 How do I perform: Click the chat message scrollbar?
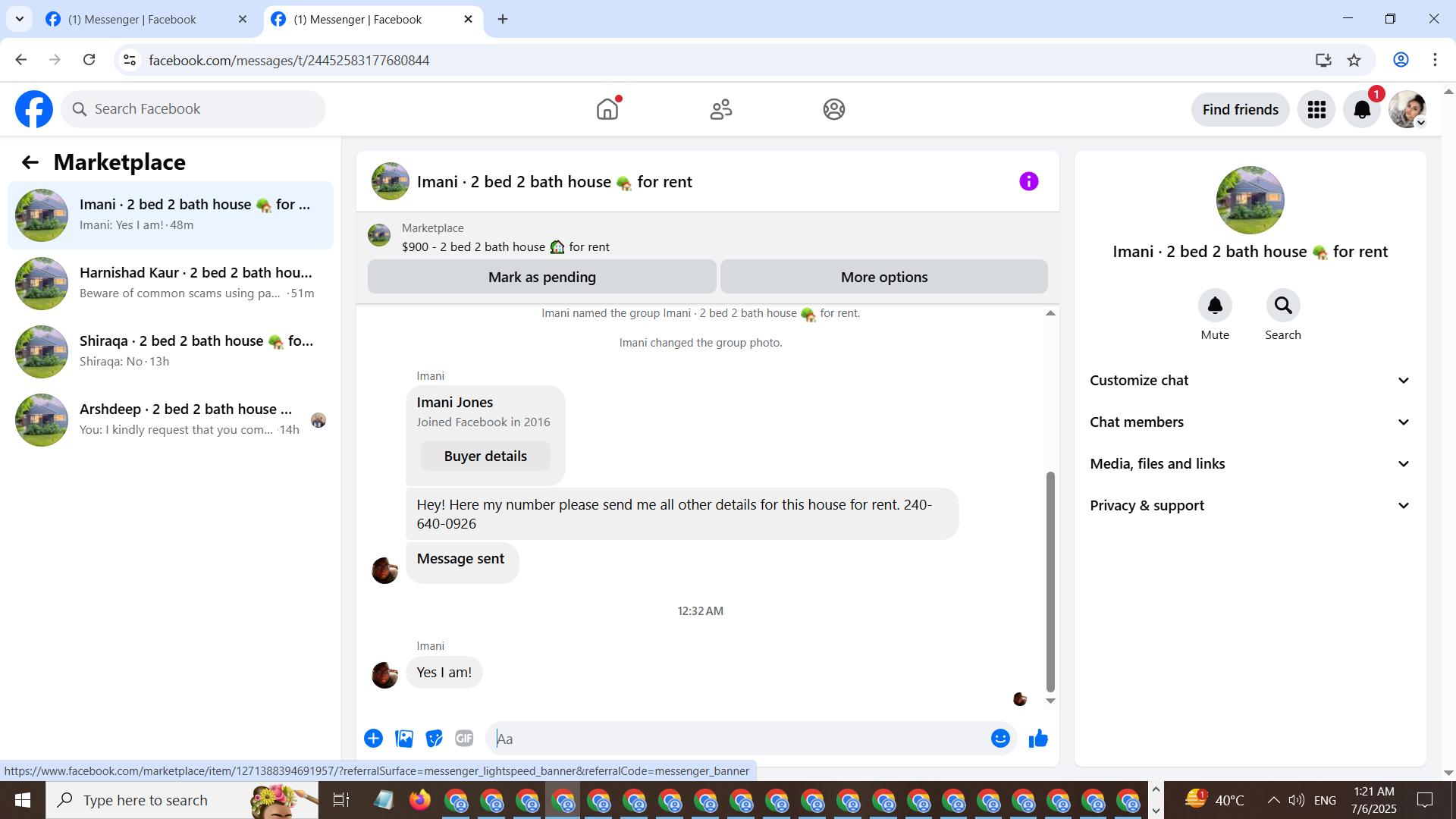coord(1050,582)
